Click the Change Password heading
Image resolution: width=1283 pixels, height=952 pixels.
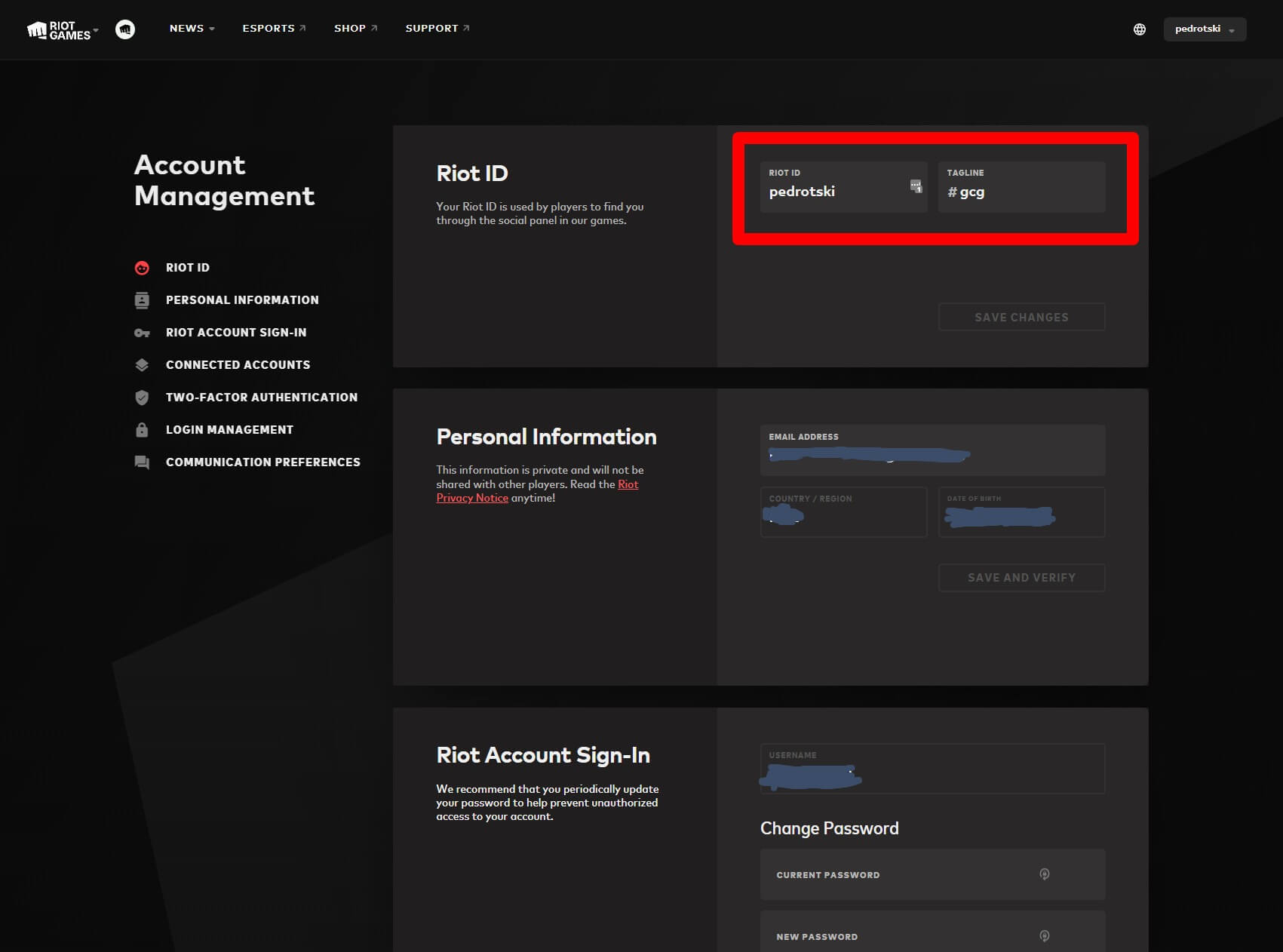[x=829, y=828]
